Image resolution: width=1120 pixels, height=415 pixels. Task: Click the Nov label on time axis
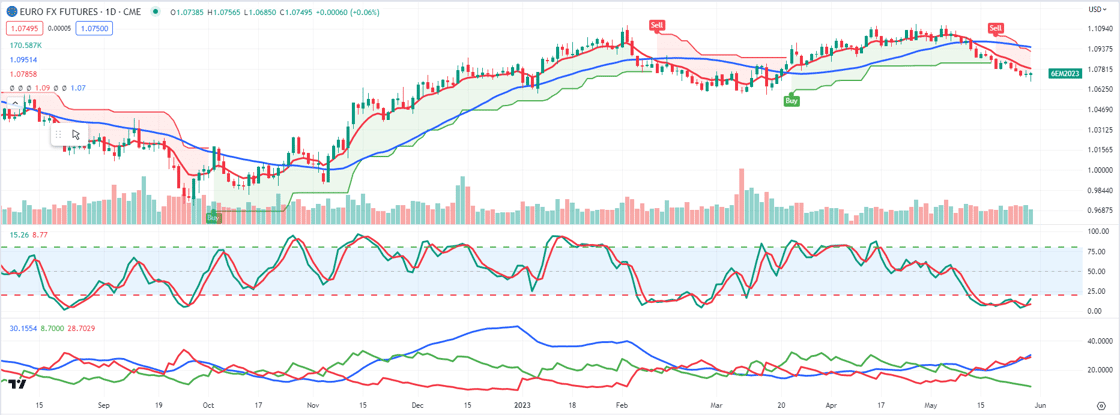tap(312, 403)
